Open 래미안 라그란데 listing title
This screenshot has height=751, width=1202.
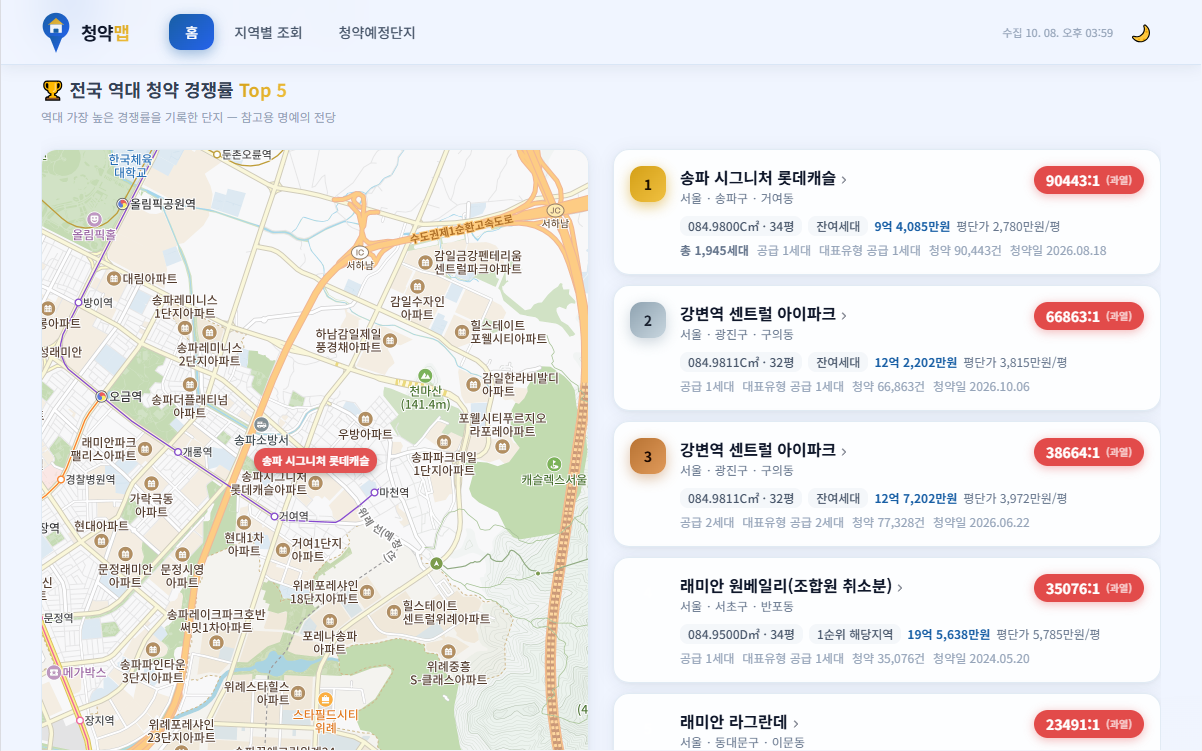pos(734,722)
